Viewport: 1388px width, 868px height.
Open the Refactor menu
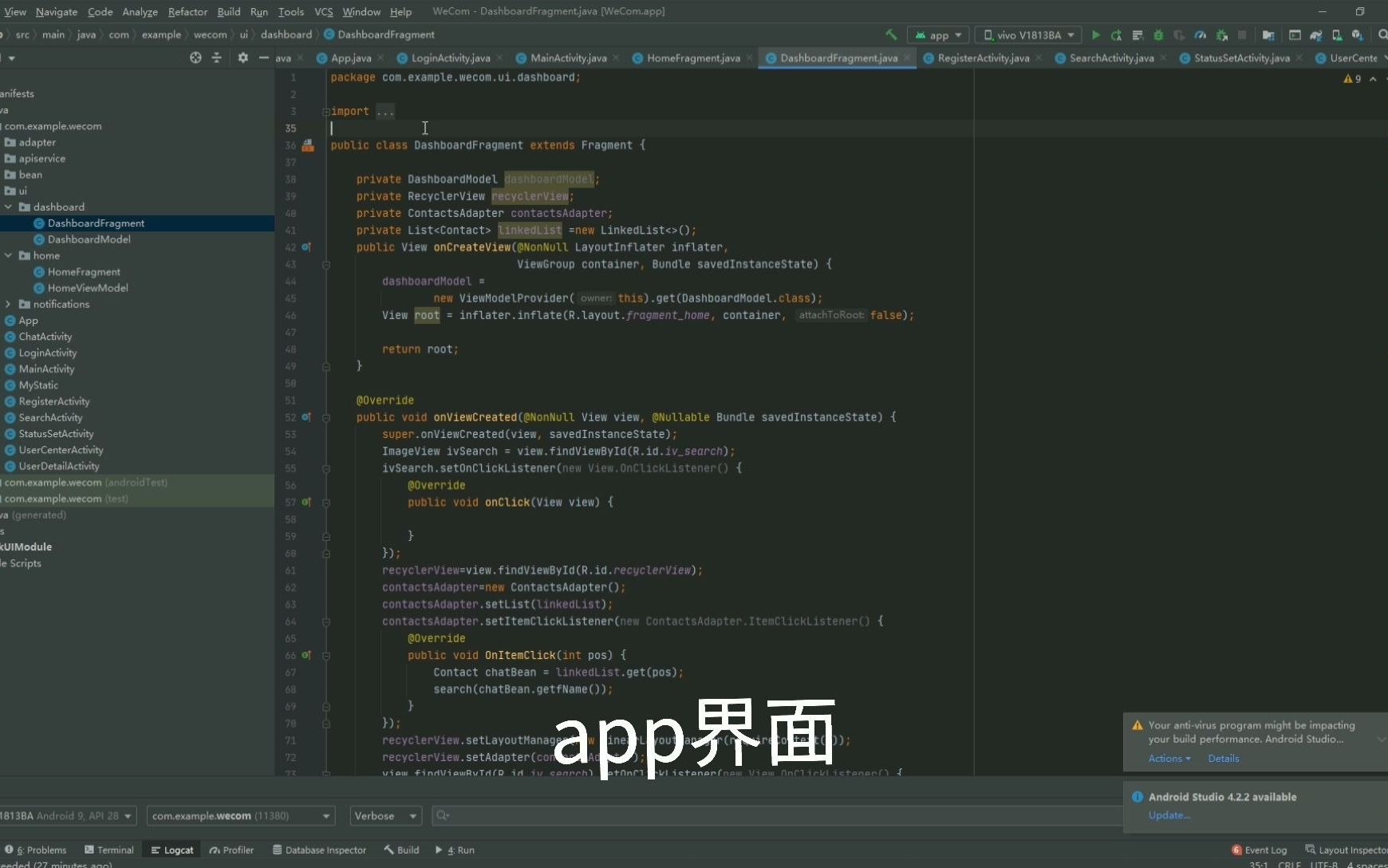click(x=188, y=12)
